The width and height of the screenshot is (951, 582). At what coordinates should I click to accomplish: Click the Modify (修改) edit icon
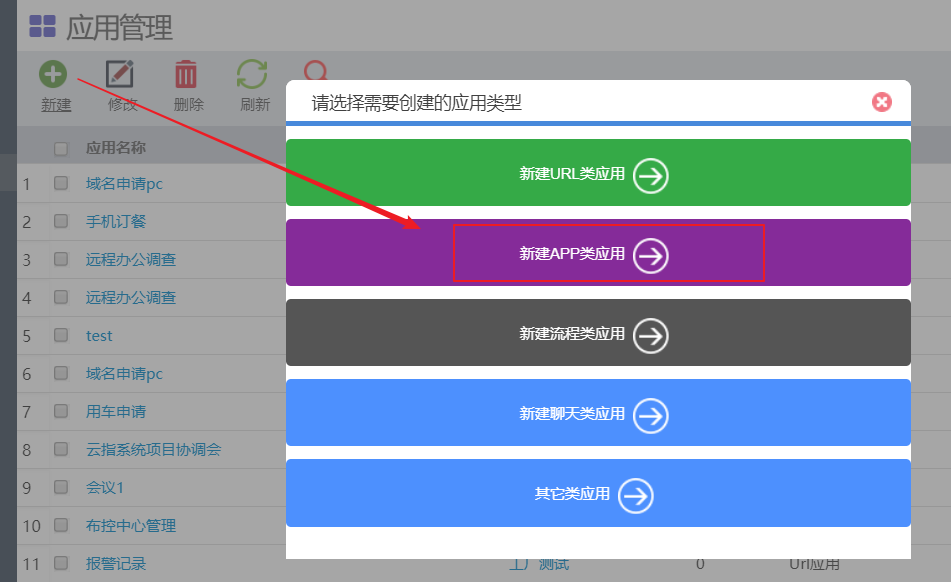[x=121, y=74]
